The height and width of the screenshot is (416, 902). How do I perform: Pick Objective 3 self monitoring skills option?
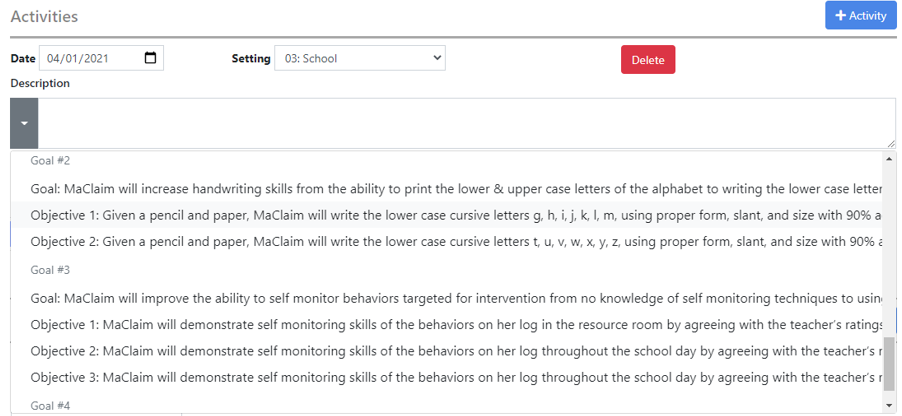(x=455, y=377)
